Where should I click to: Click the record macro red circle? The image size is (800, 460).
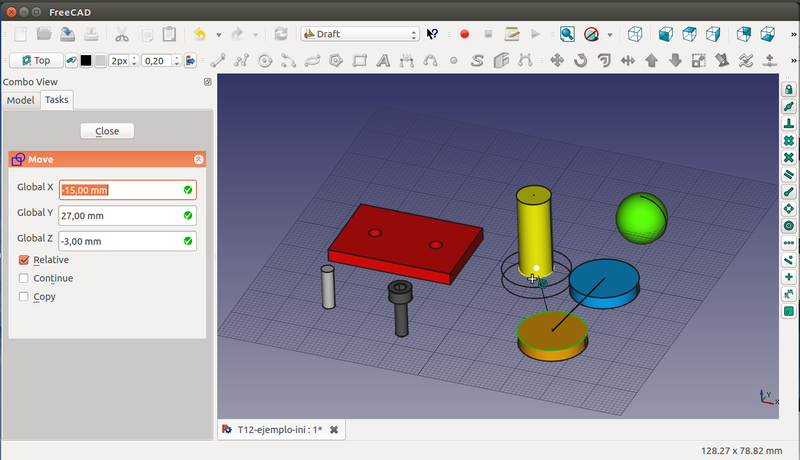coord(465,34)
